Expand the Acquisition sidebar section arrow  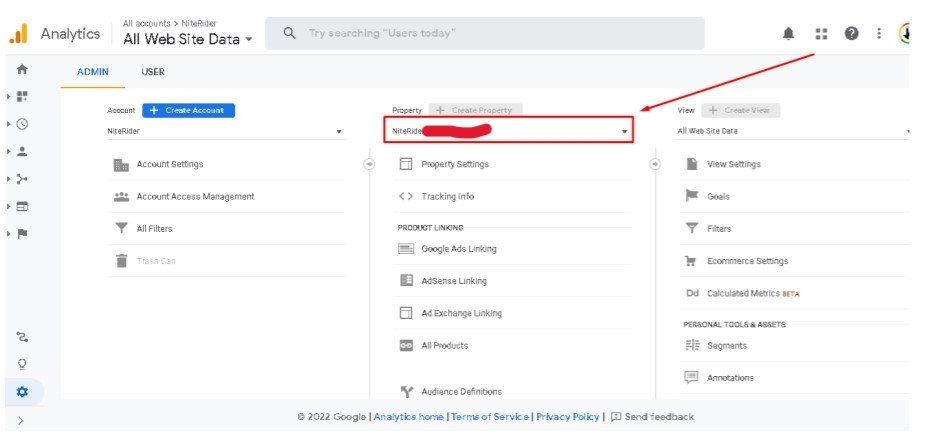[x=9, y=178]
